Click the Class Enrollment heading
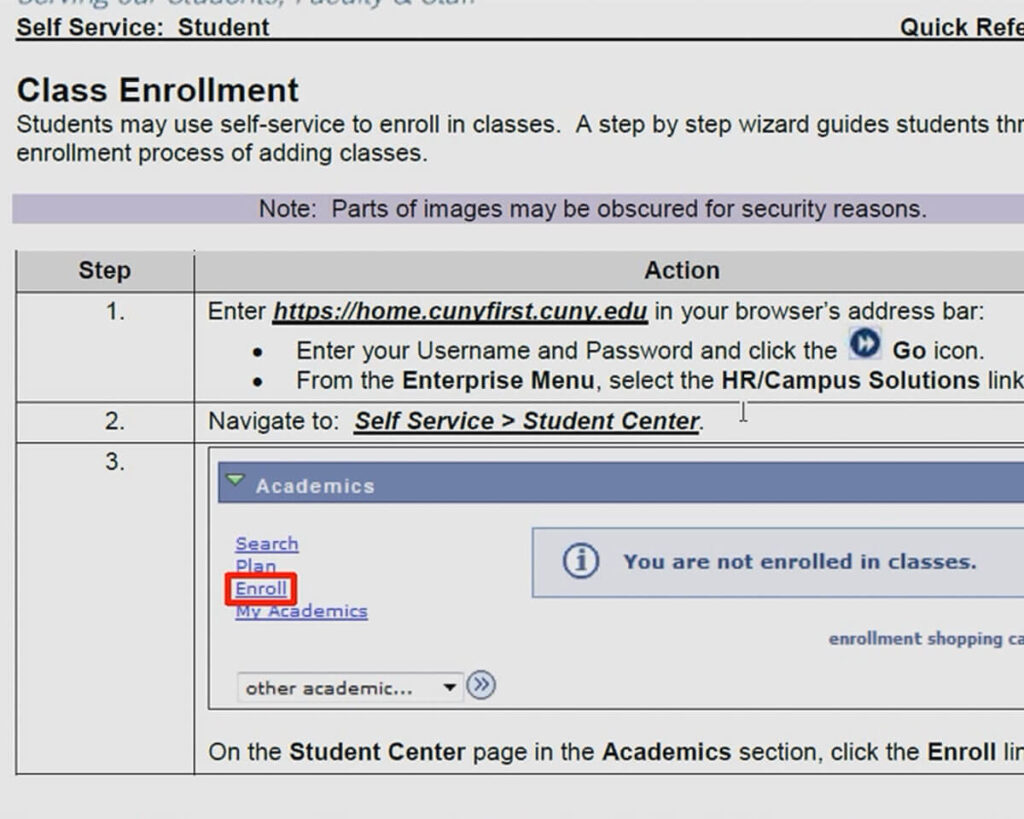Image resolution: width=1024 pixels, height=819 pixels. [x=158, y=90]
